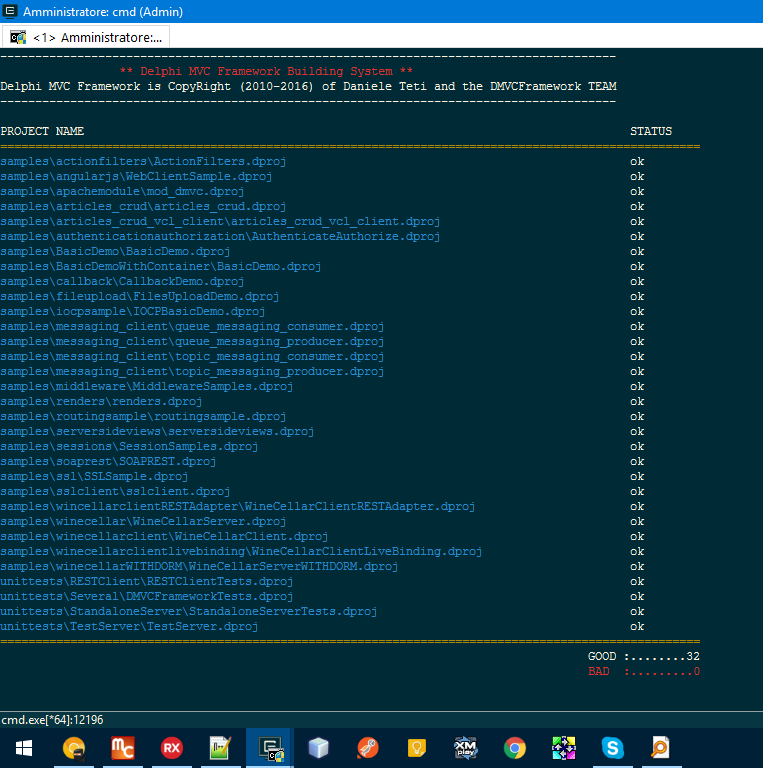The height and width of the screenshot is (768, 763).
Task: Click the SSLSample.dproj line
Action: [94, 477]
